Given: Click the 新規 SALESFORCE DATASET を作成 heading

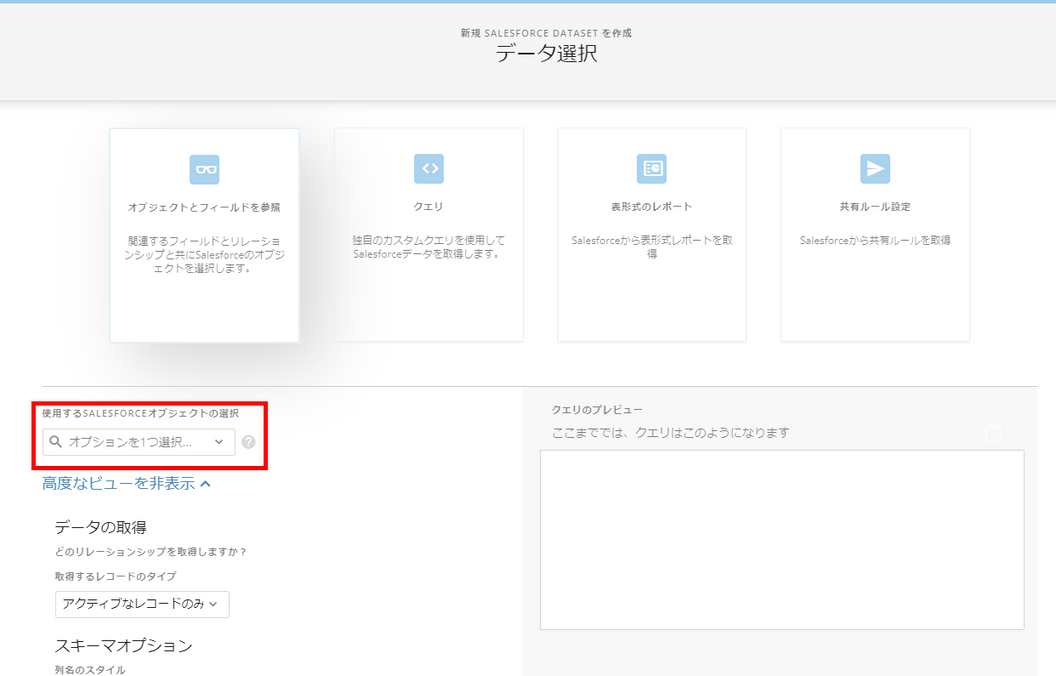Looking at the screenshot, I should click(546, 32).
